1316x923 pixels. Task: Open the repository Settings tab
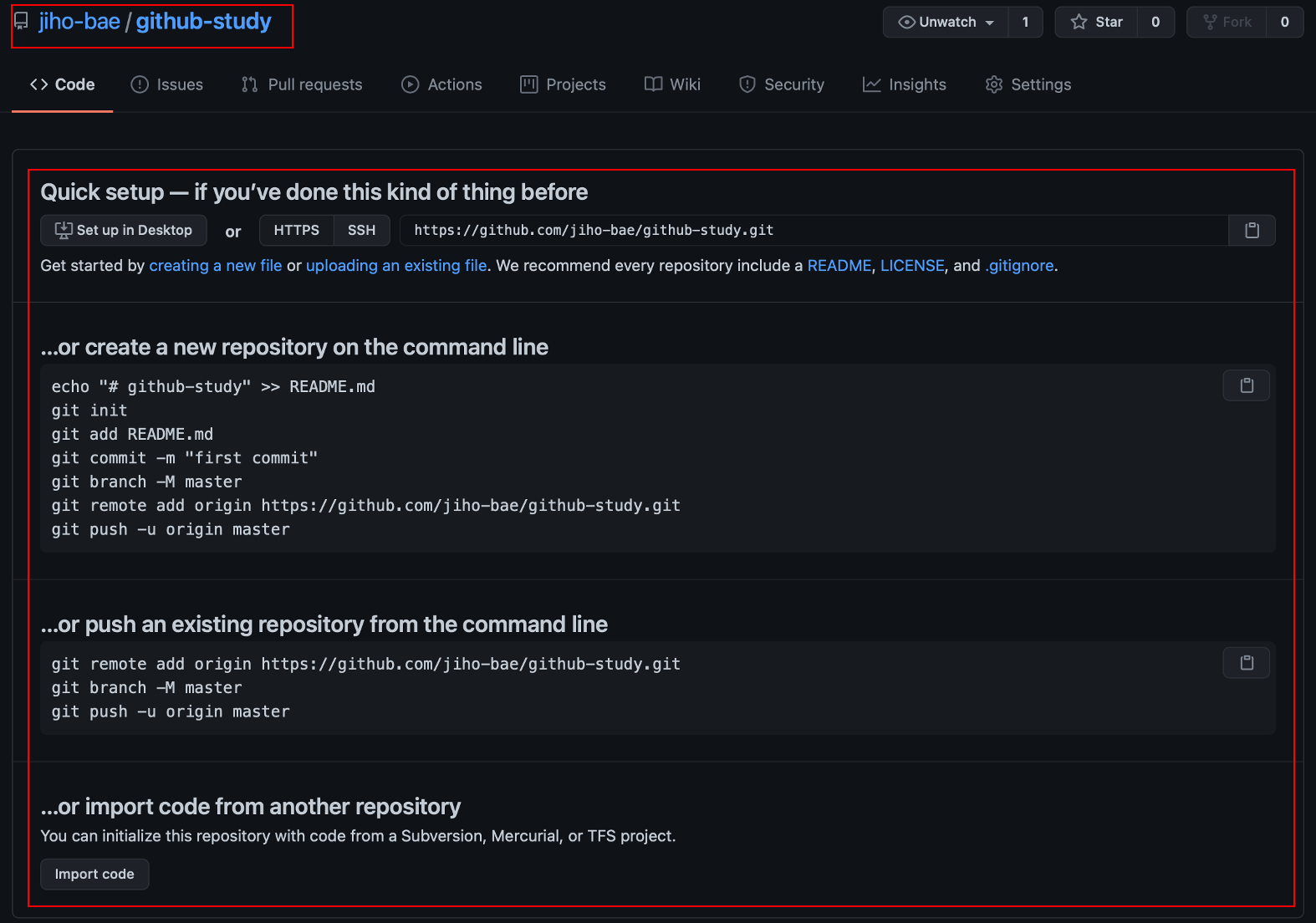tap(1028, 84)
